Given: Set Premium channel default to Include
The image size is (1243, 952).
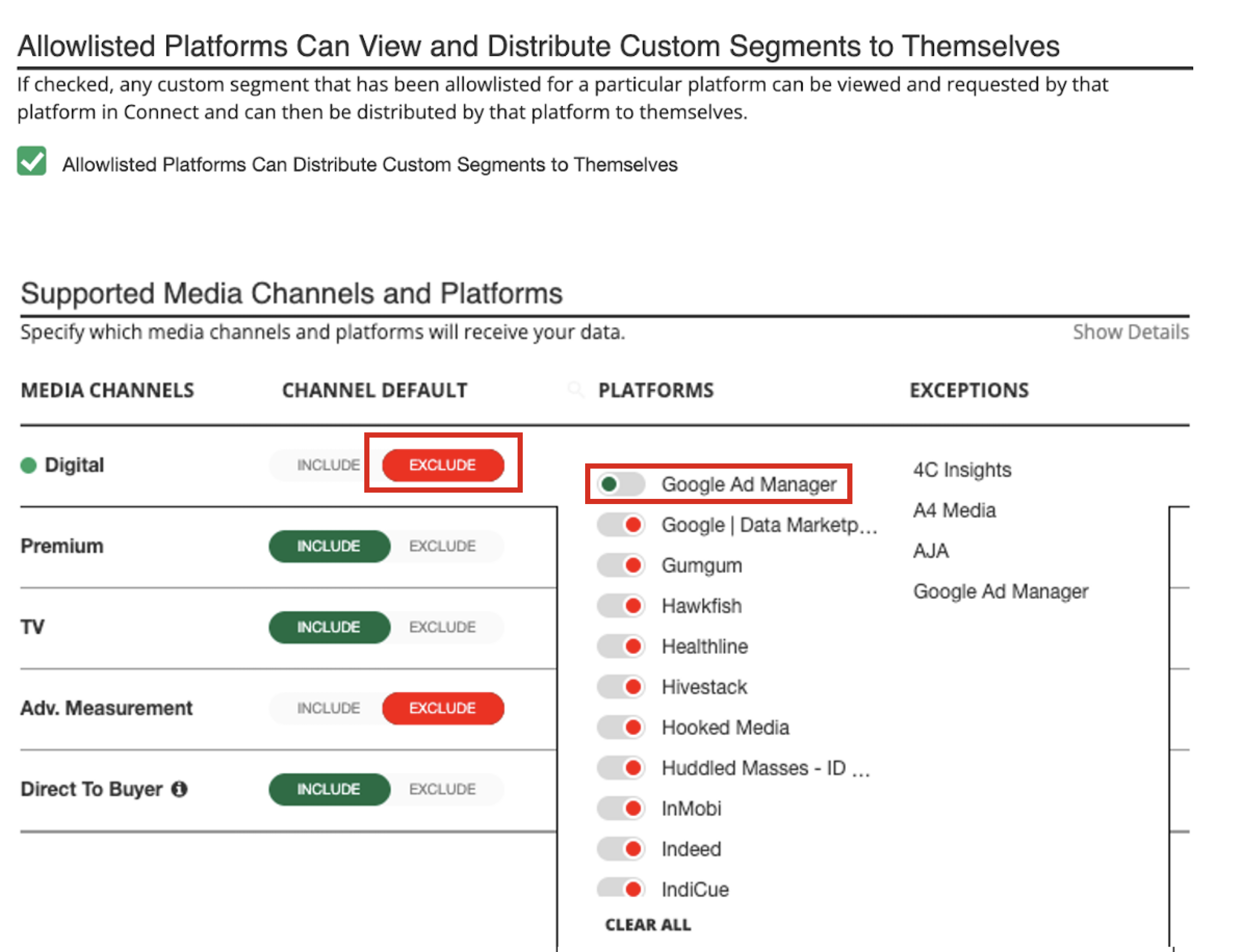Looking at the screenshot, I should tap(328, 546).
